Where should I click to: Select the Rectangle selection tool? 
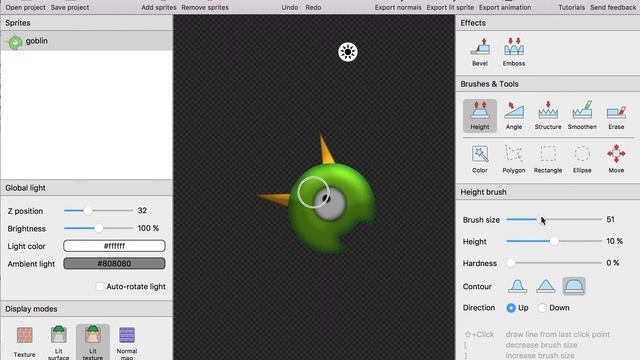click(x=548, y=159)
